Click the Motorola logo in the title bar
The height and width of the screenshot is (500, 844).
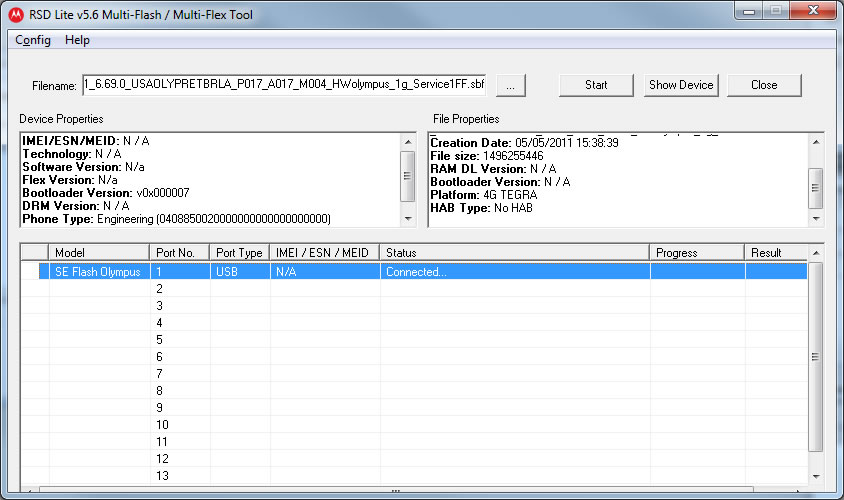coord(16,15)
